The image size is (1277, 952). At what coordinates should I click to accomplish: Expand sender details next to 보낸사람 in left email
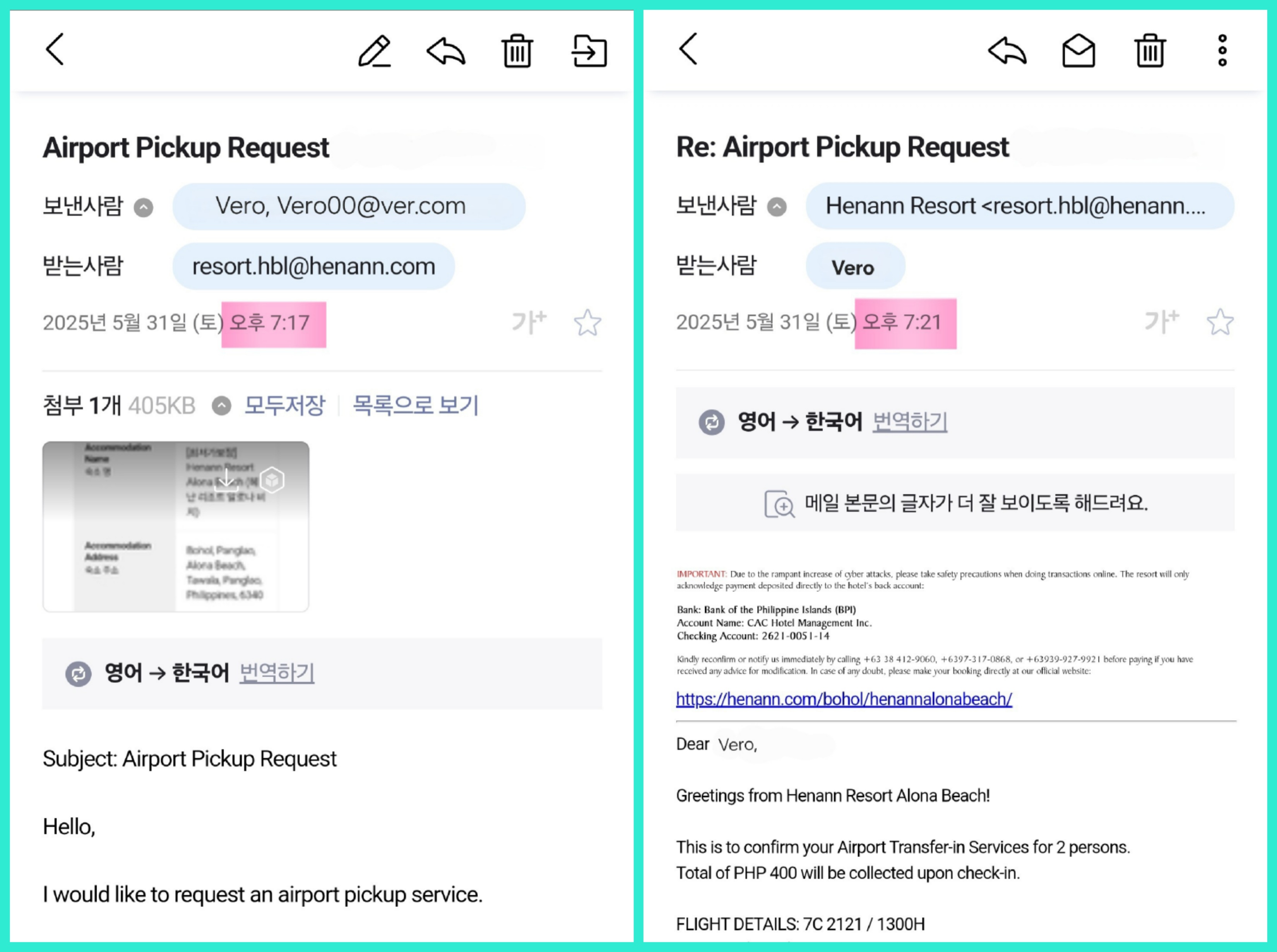coord(144,207)
